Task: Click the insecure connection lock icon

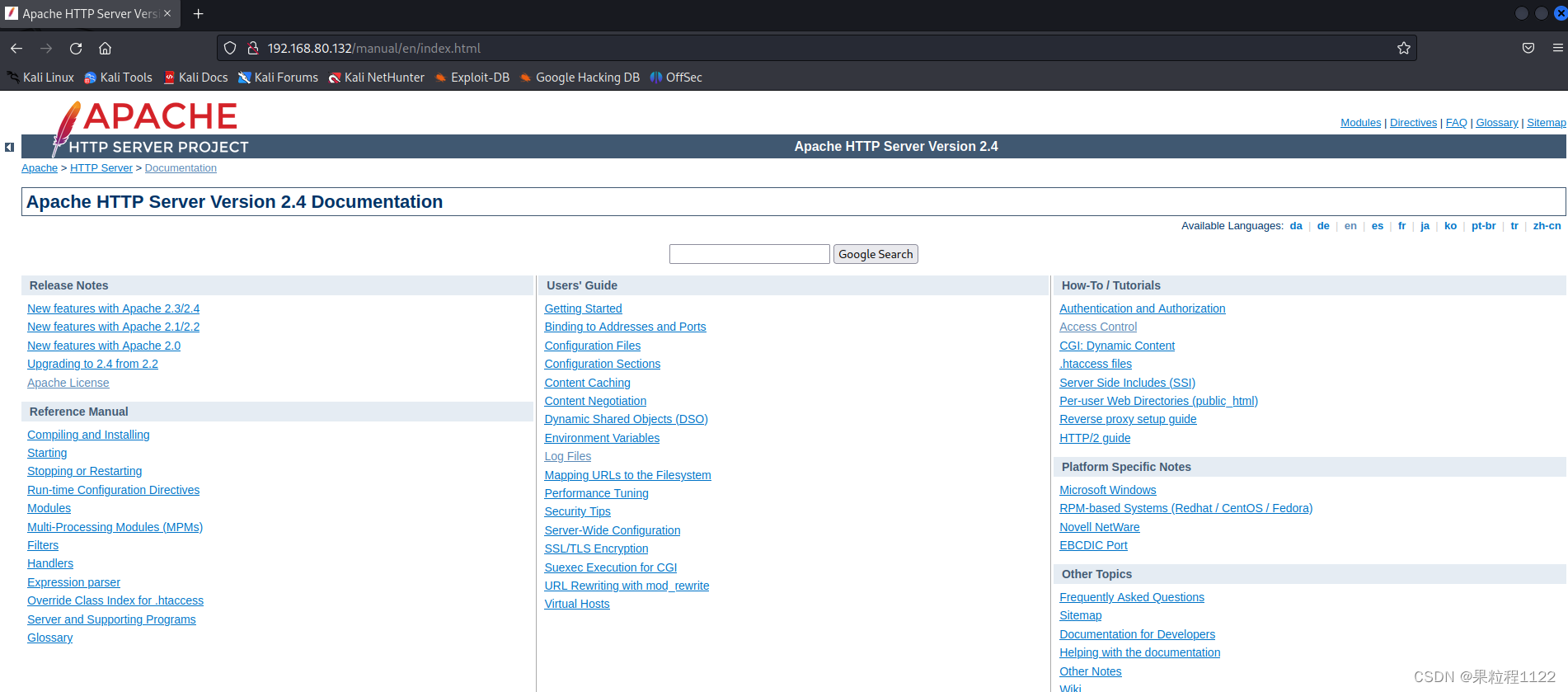Action: 253,49
